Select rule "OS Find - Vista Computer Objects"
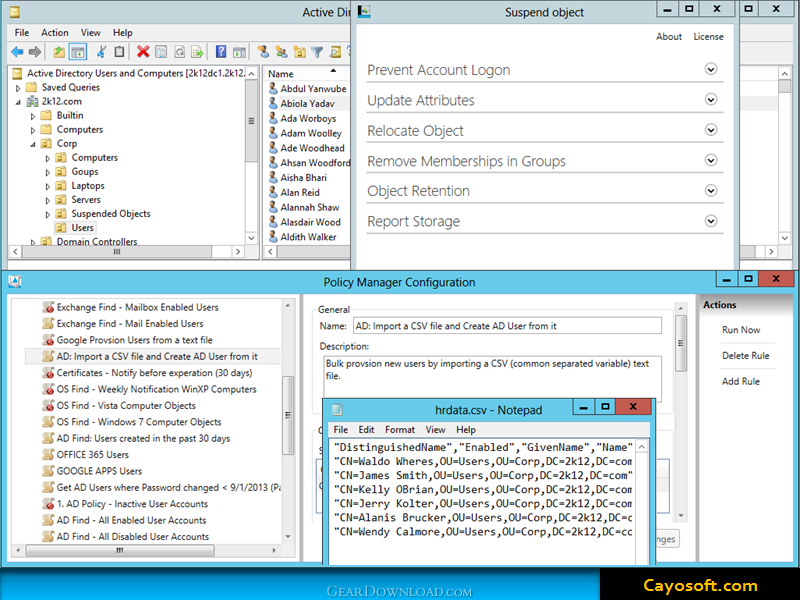This screenshot has width=800, height=600. coord(126,405)
